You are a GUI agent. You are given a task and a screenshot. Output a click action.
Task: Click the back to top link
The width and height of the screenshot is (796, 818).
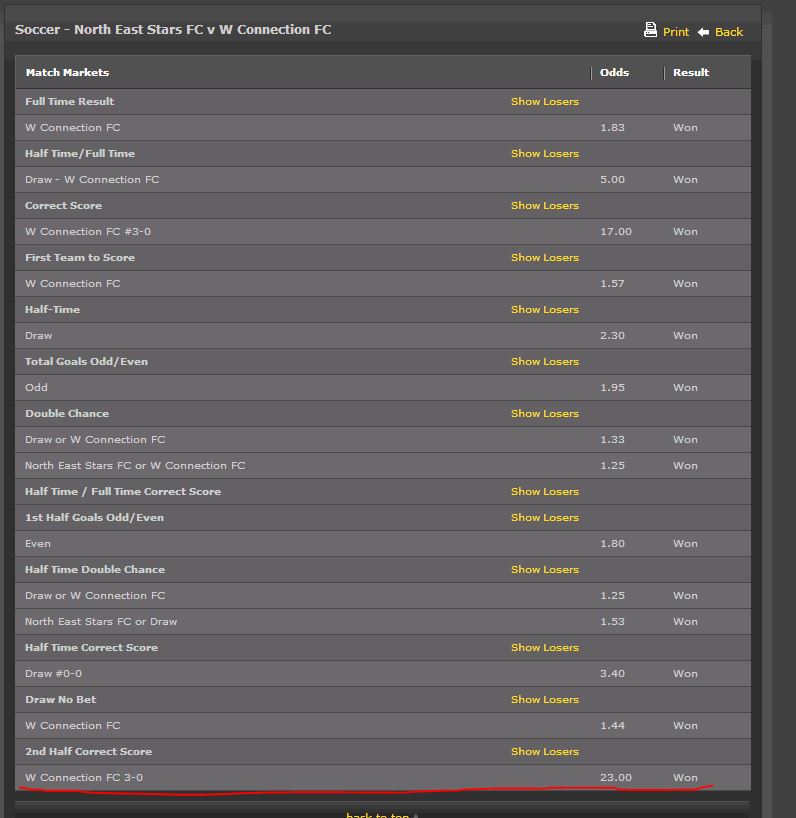point(382,815)
